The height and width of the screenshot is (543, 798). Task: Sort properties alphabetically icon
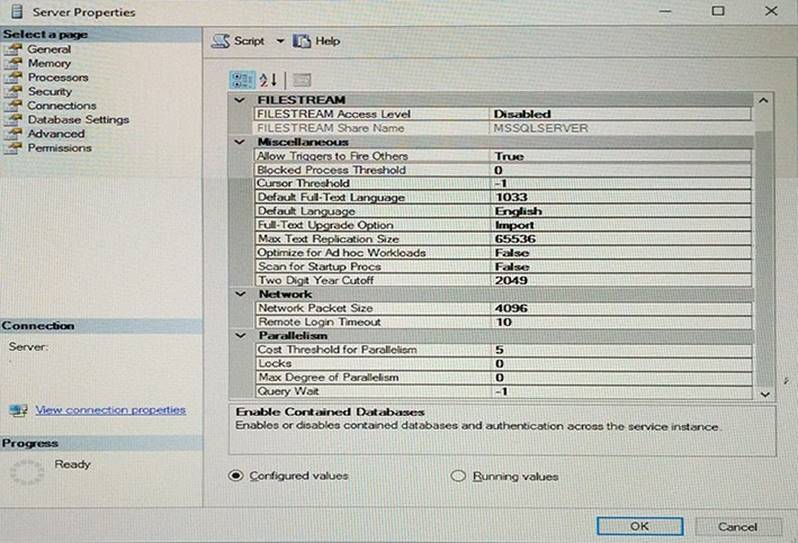[x=268, y=79]
